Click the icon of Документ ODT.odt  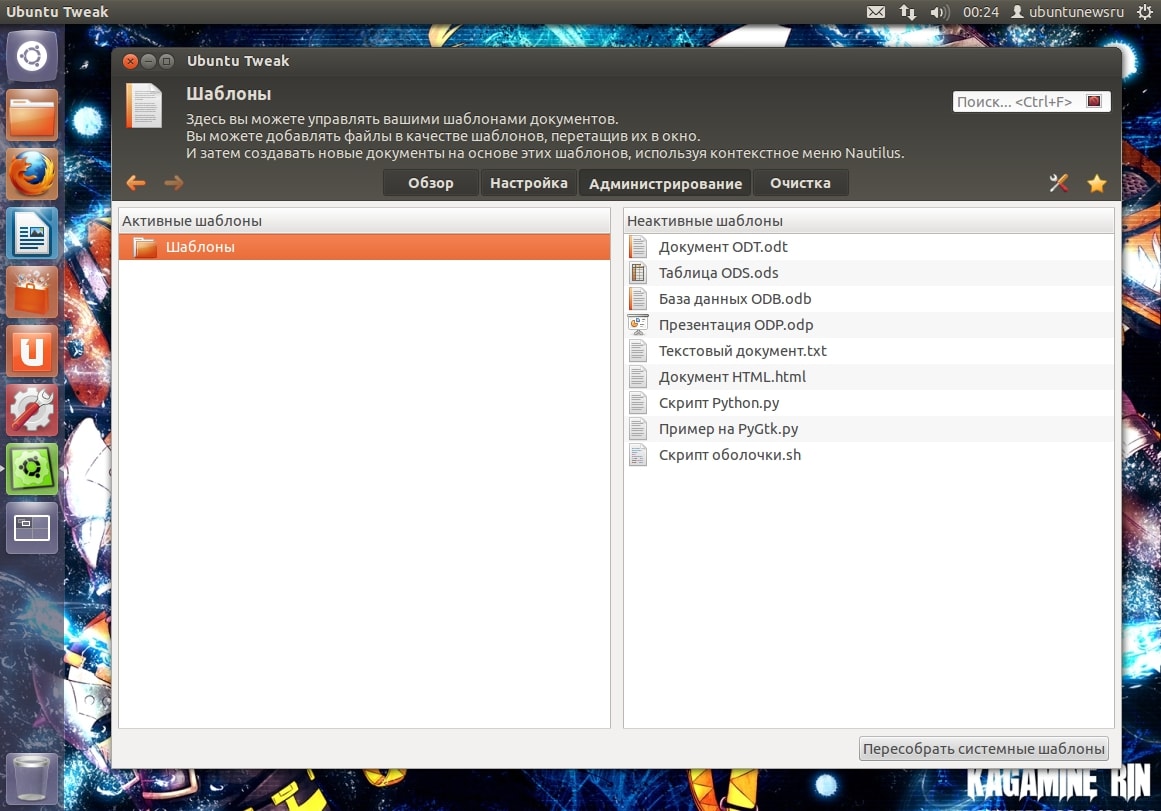(638, 247)
